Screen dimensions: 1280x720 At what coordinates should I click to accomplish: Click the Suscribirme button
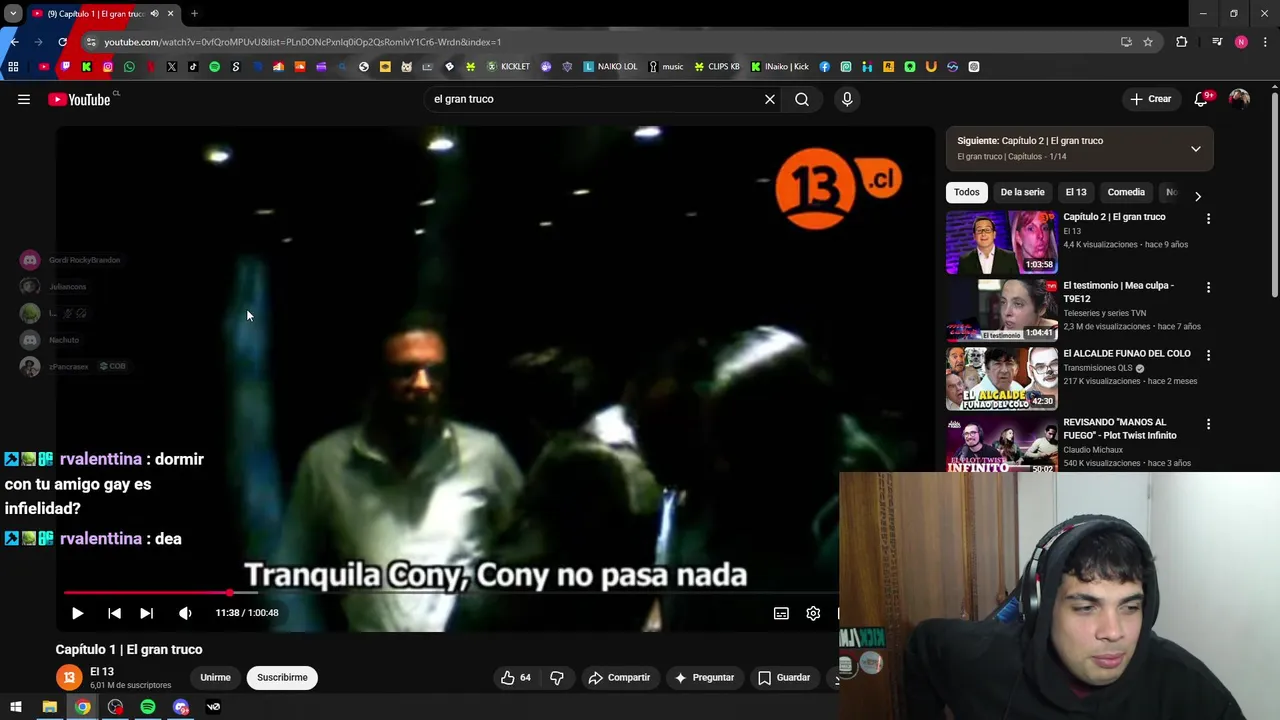tap(282, 678)
